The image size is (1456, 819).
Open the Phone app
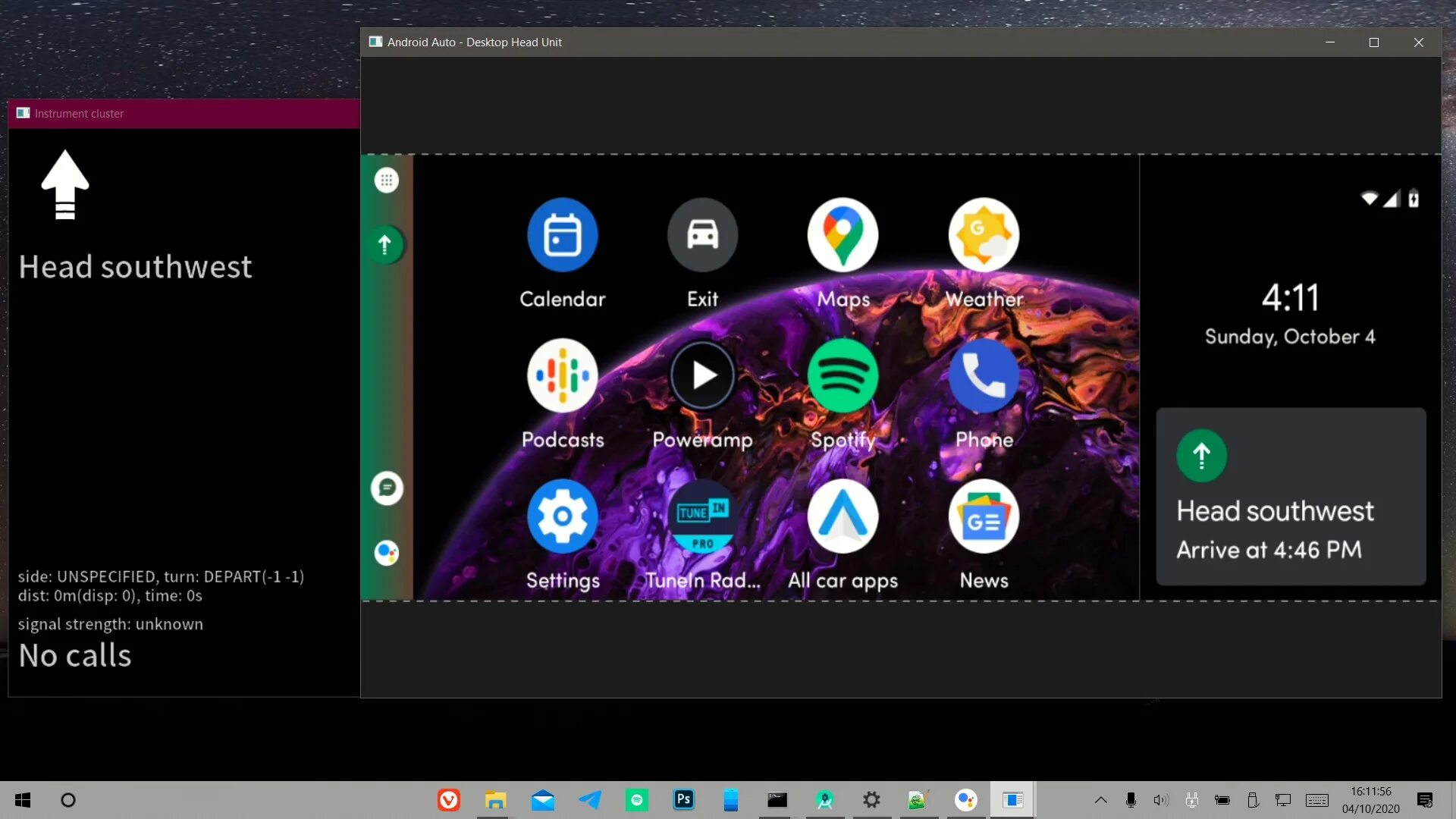point(984,375)
